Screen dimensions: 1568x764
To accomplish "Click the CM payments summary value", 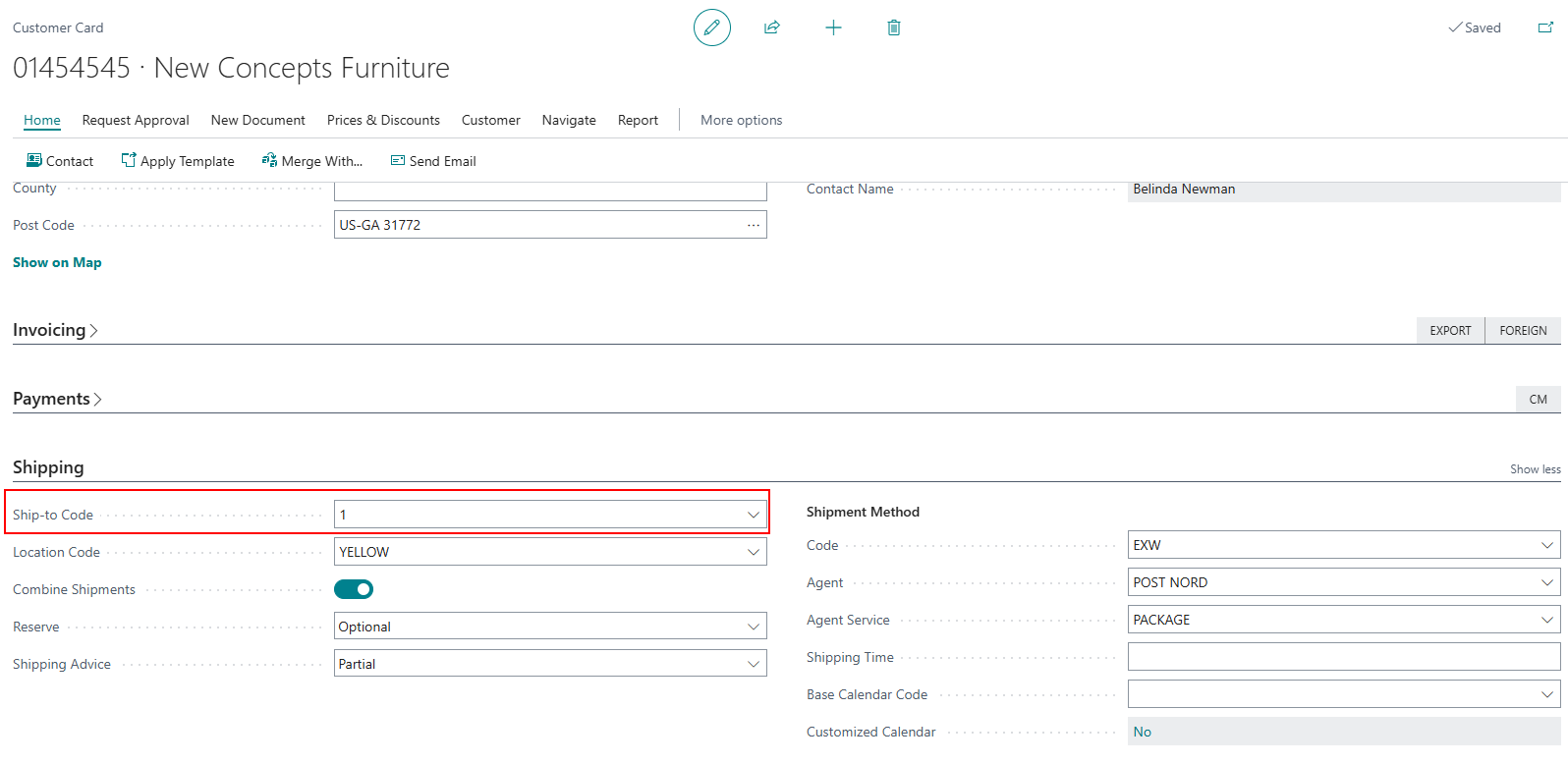I will [x=1539, y=400].
